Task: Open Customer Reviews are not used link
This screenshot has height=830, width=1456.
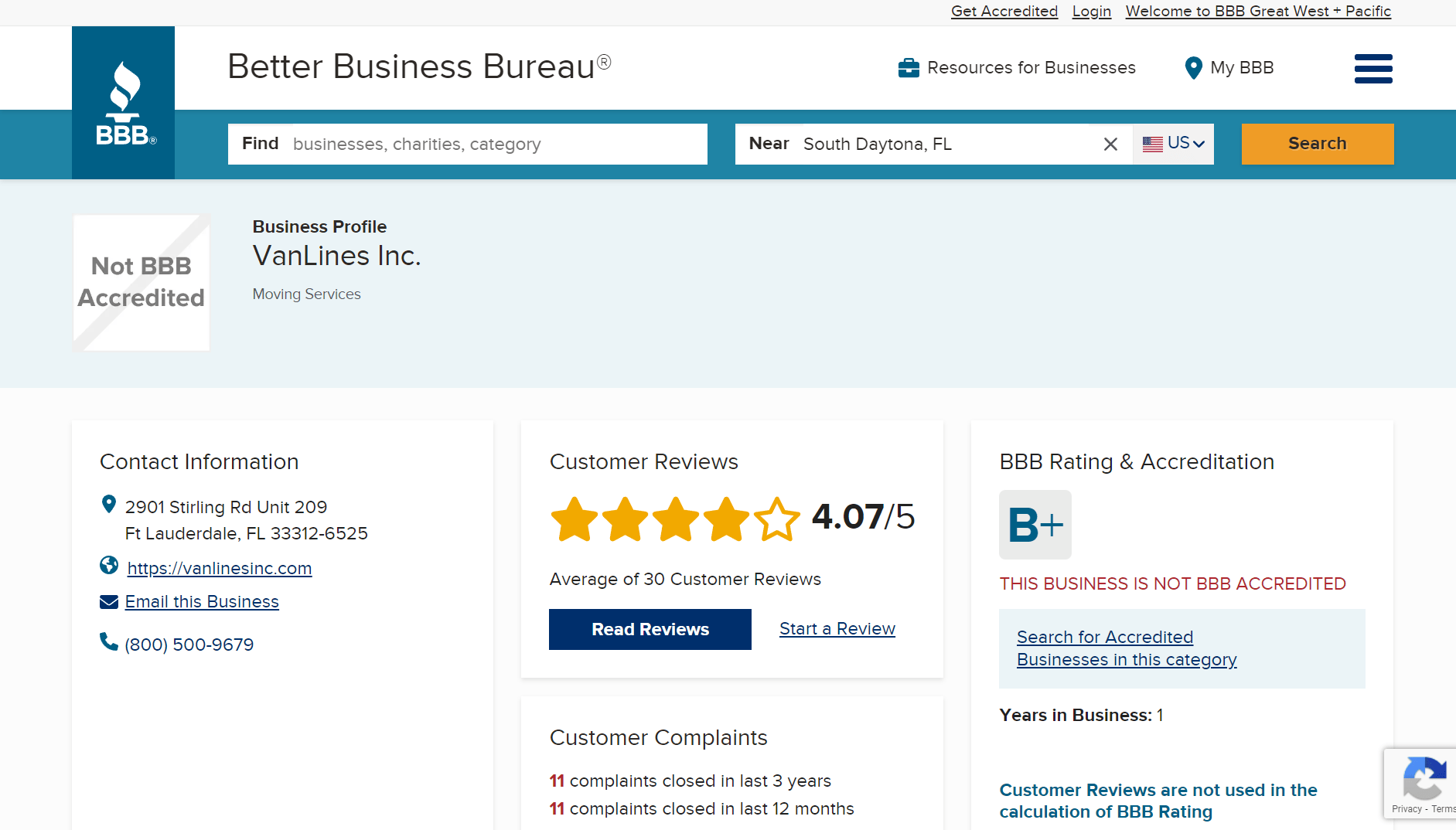Action: tap(1158, 801)
